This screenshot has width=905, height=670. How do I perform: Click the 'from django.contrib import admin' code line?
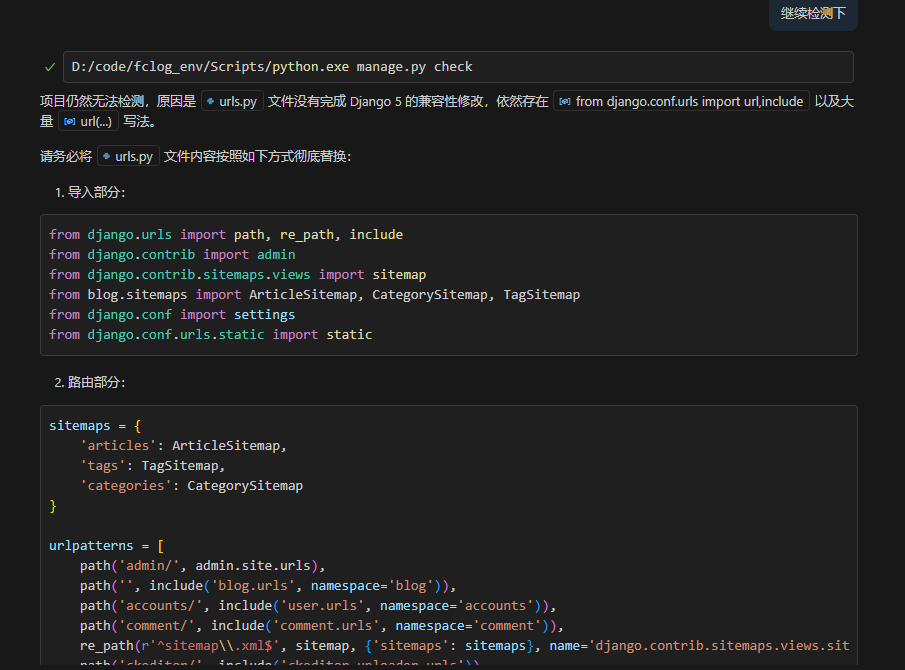tap(173, 254)
